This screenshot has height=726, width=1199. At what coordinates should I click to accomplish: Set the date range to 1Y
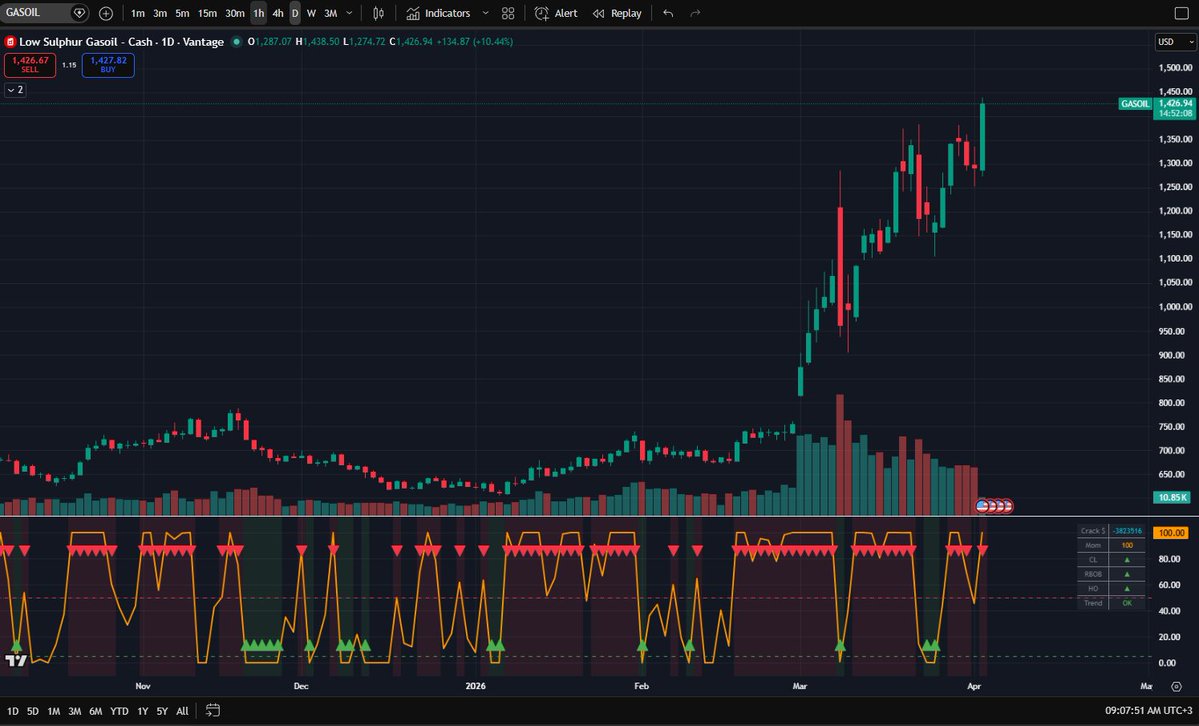point(142,711)
